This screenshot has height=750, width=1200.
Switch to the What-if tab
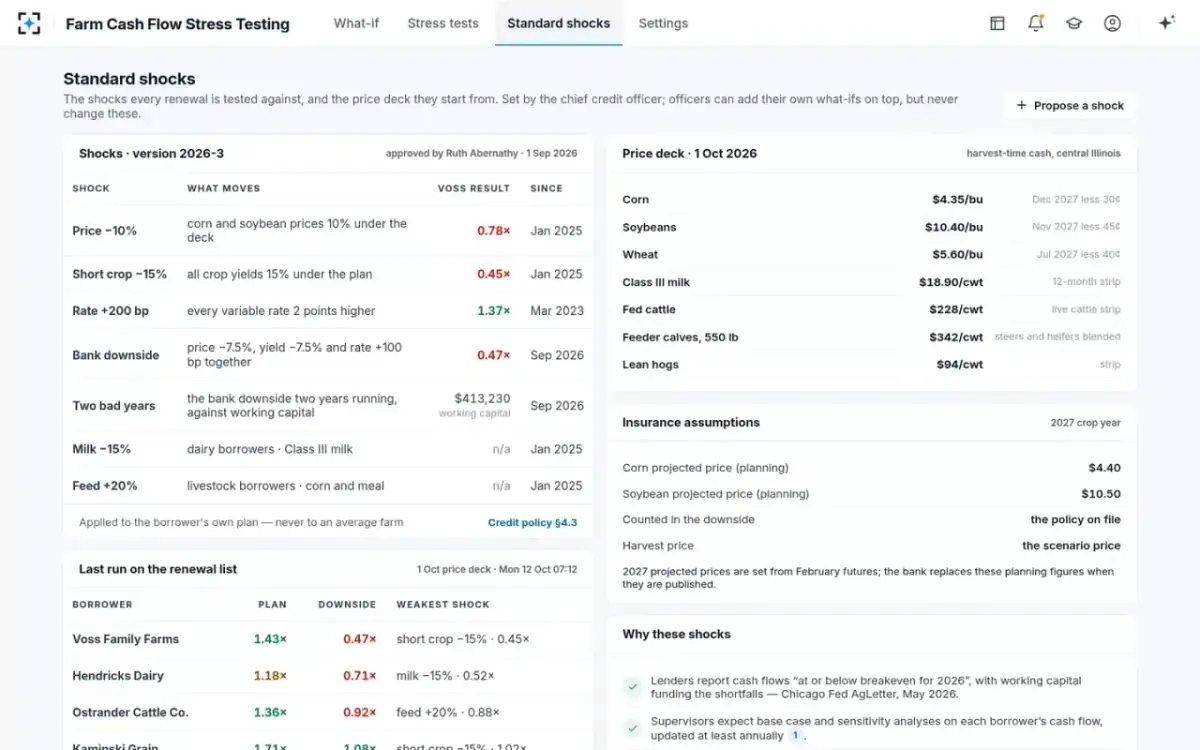[x=356, y=23]
